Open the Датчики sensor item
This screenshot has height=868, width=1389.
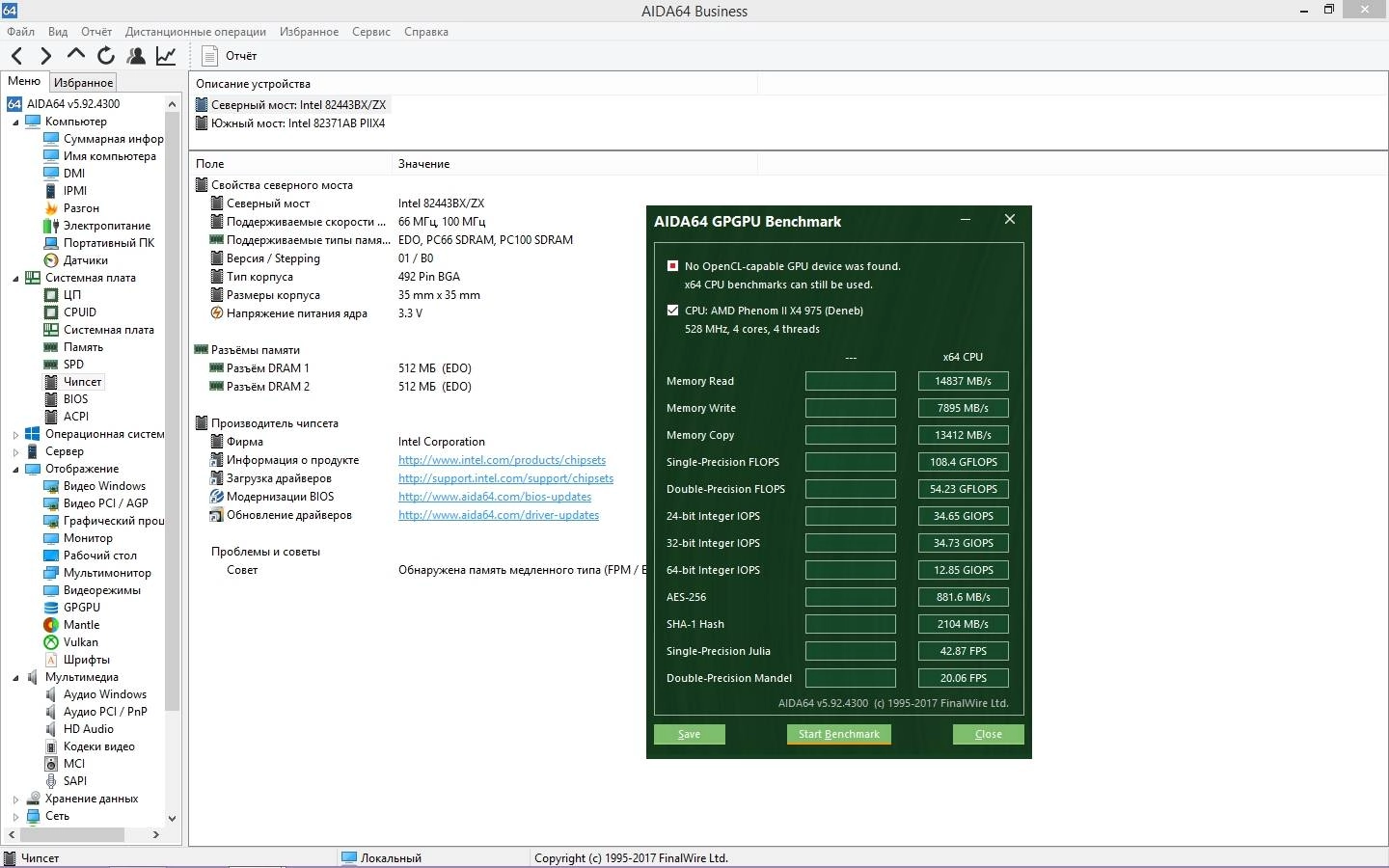coord(85,260)
